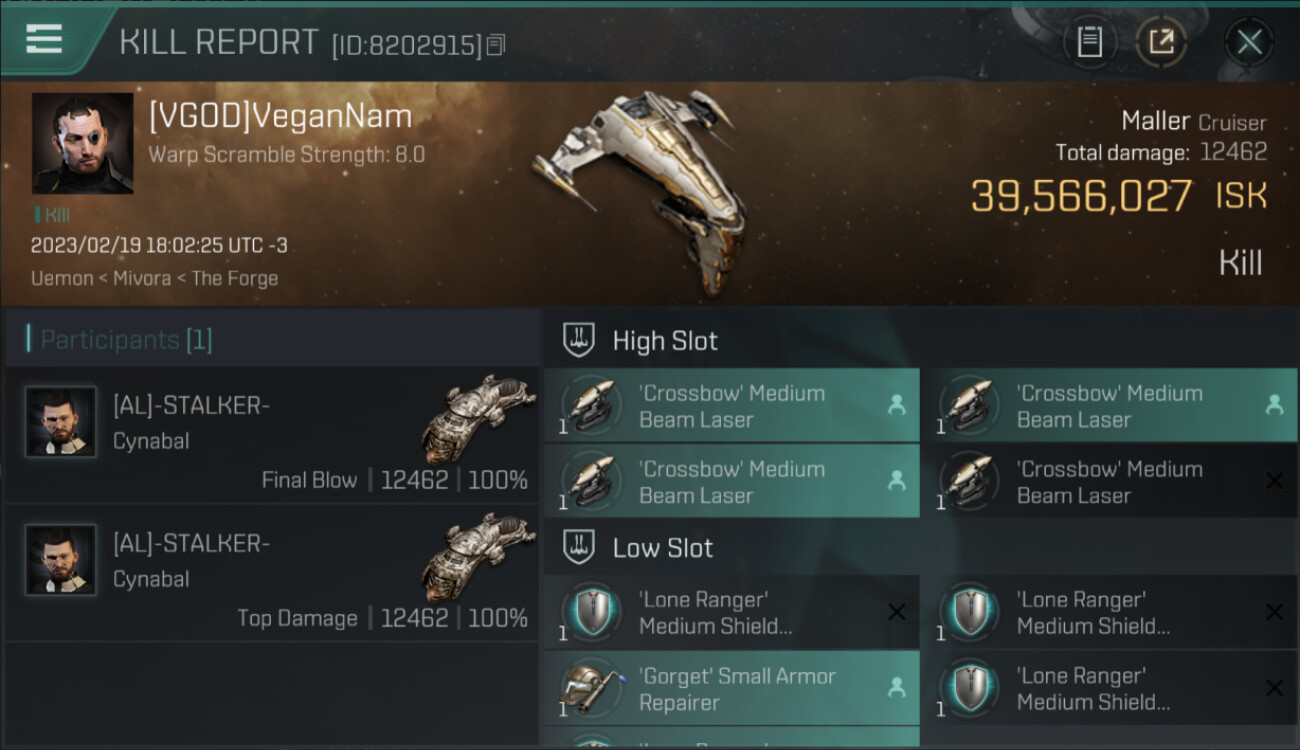The width and height of the screenshot is (1300, 750).
Task: View VeganNam pilot portrait
Action: [x=82, y=143]
